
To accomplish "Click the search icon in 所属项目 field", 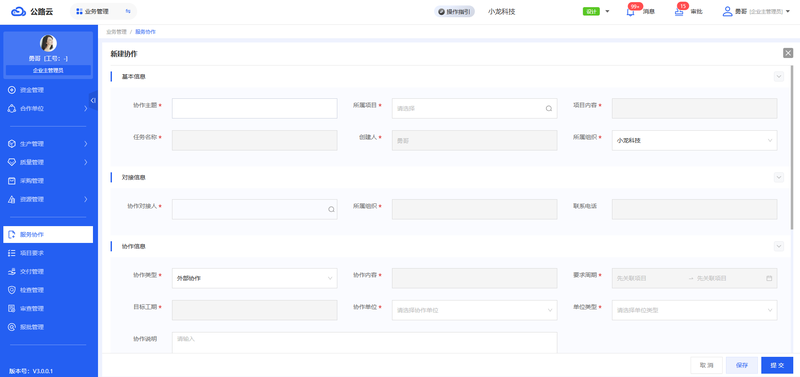I will coord(549,108).
